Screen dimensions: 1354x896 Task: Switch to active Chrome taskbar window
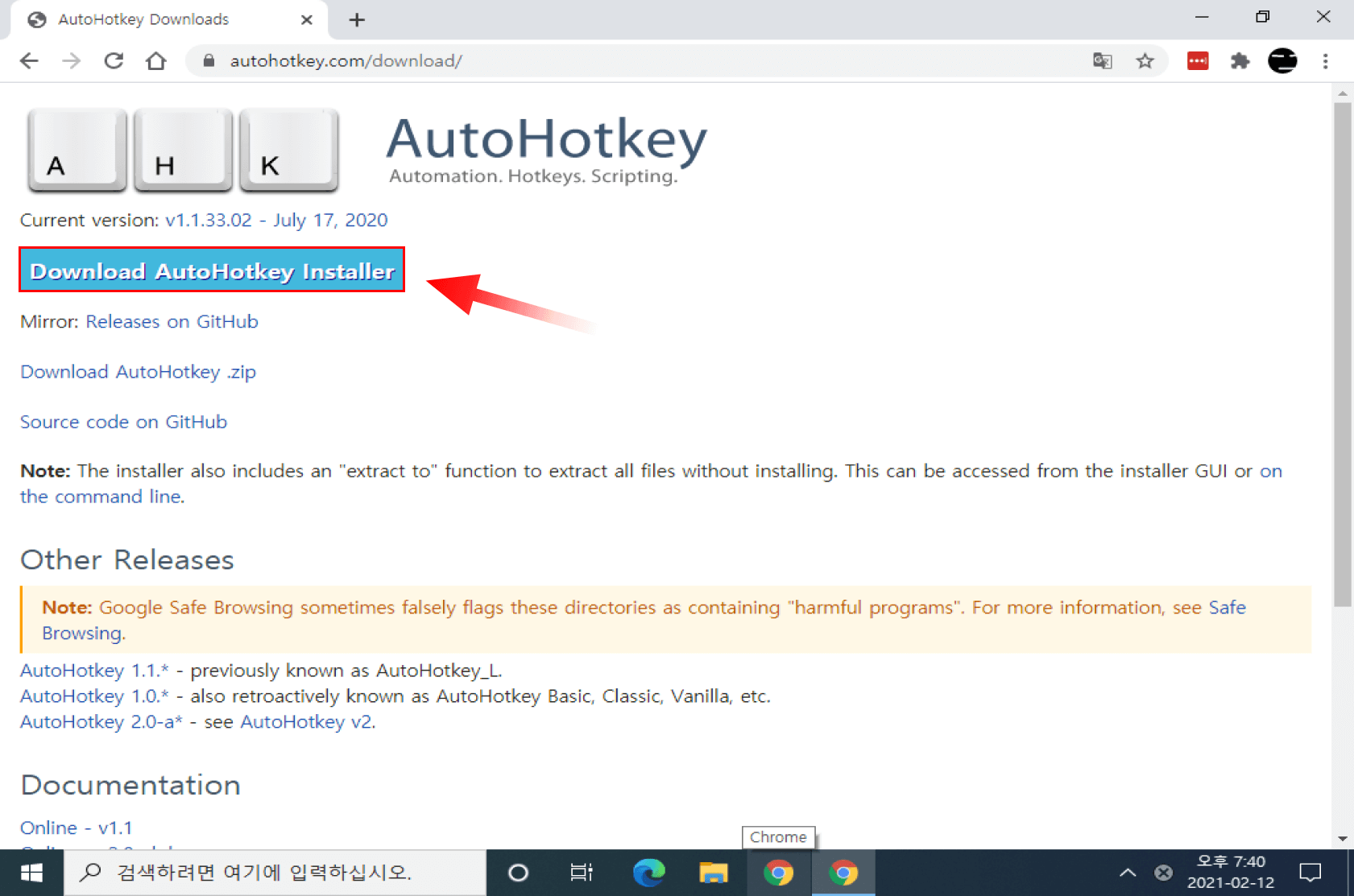(x=843, y=873)
